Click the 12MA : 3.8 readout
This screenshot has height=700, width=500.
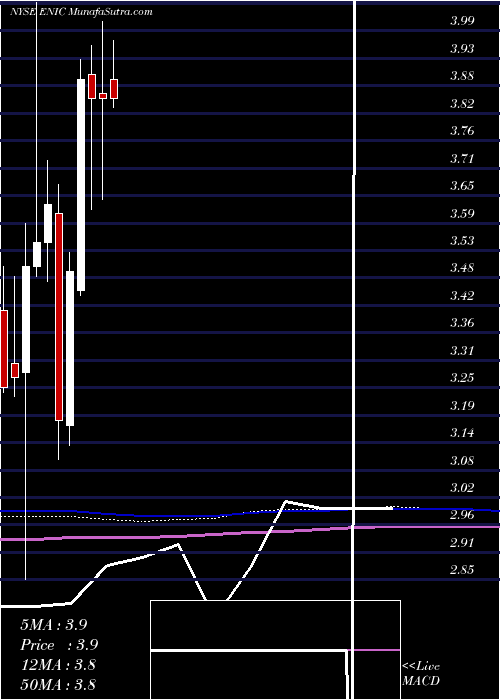point(58,665)
